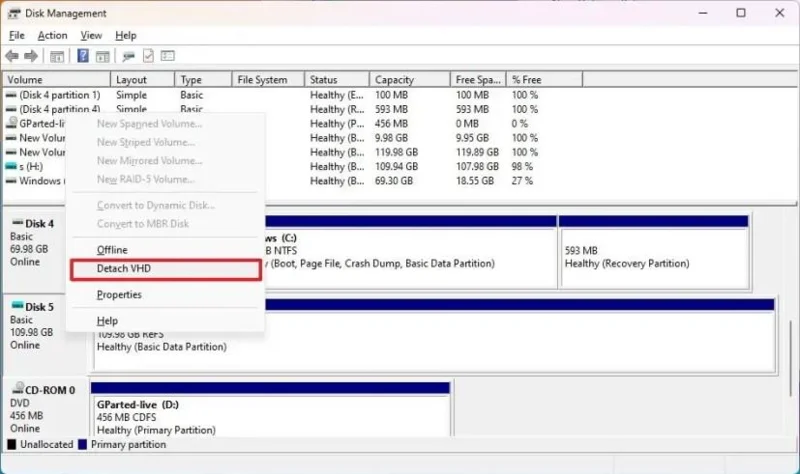Screen dimensions: 800x474
Task: Choose Offline from the context menu
Action: [166, 250]
